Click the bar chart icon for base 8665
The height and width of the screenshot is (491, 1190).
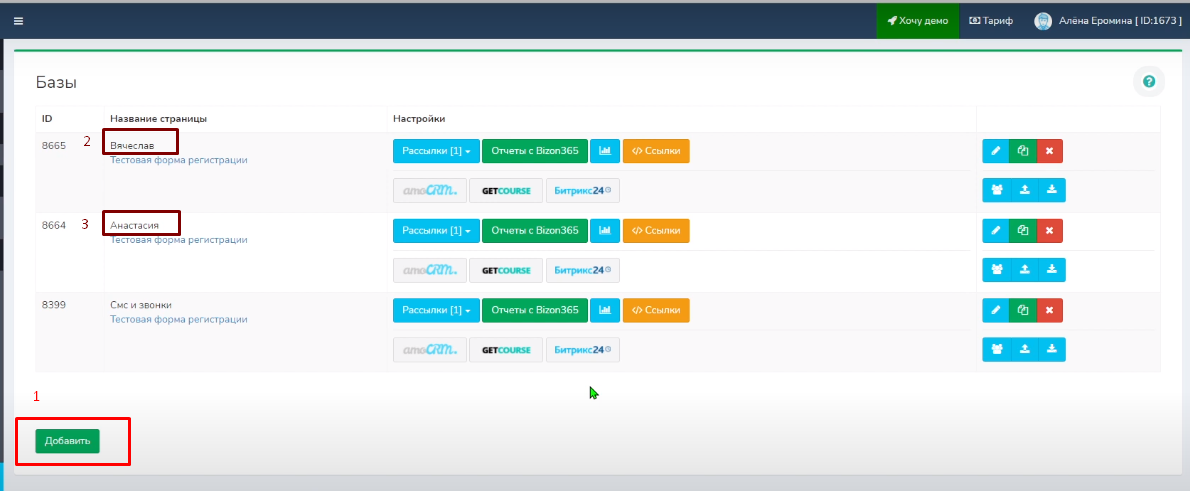604,151
